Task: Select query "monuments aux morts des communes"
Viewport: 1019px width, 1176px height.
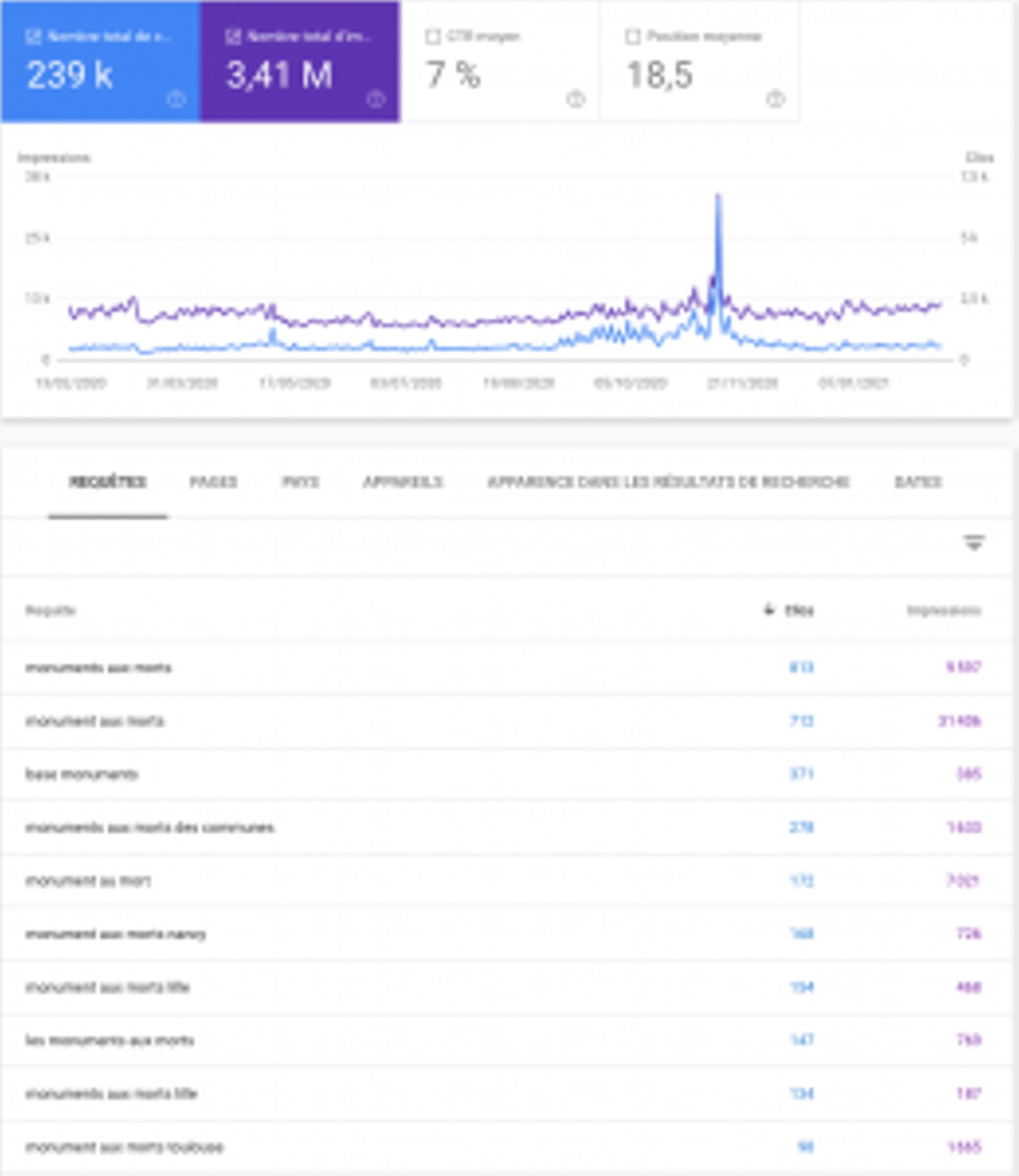Action: (150, 827)
